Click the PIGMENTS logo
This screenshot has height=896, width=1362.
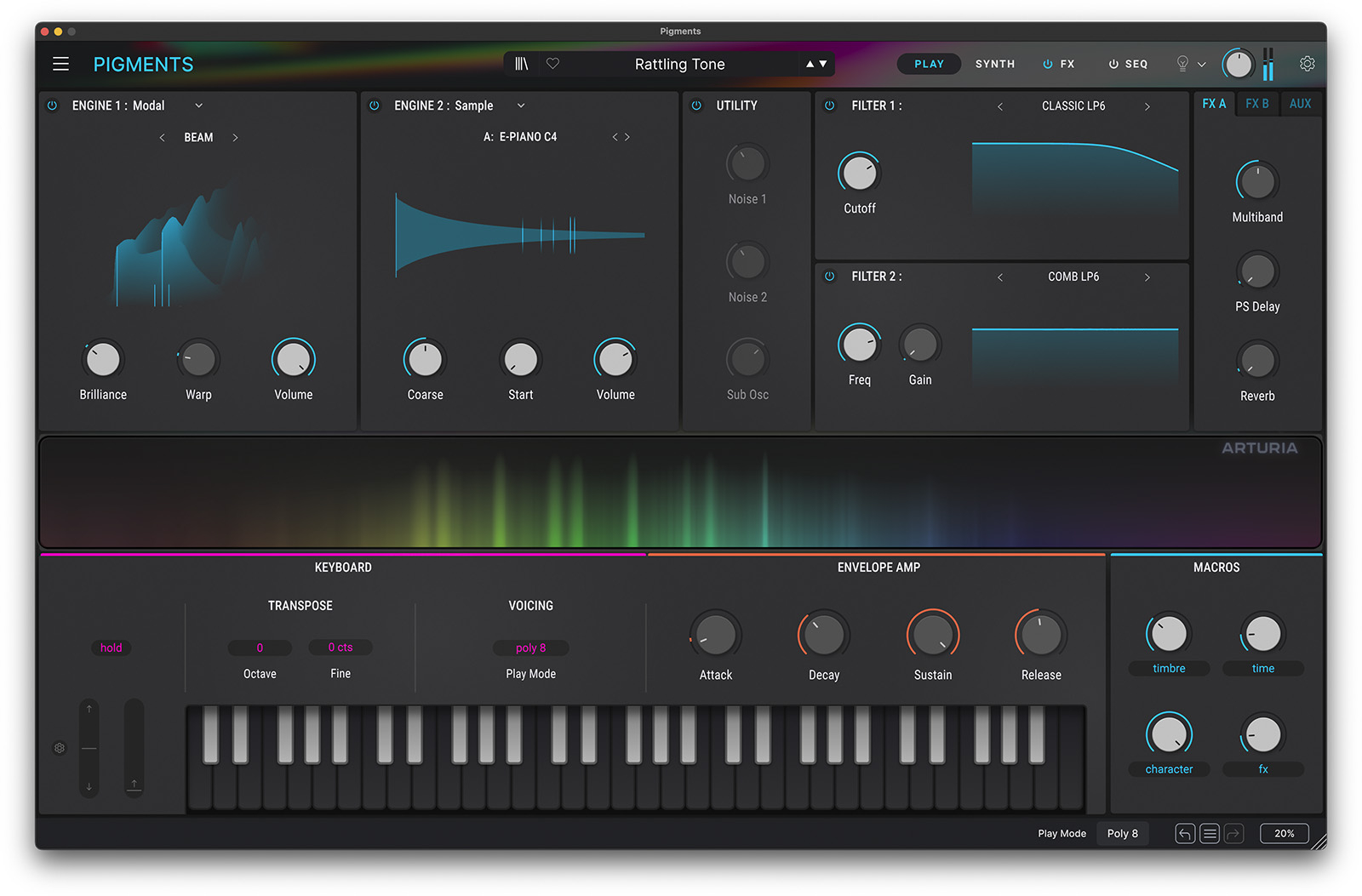point(143,65)
